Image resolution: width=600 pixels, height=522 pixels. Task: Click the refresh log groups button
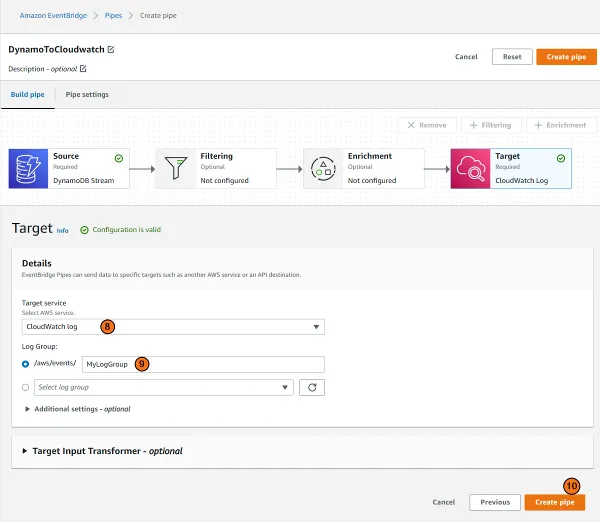coord(313,387)
